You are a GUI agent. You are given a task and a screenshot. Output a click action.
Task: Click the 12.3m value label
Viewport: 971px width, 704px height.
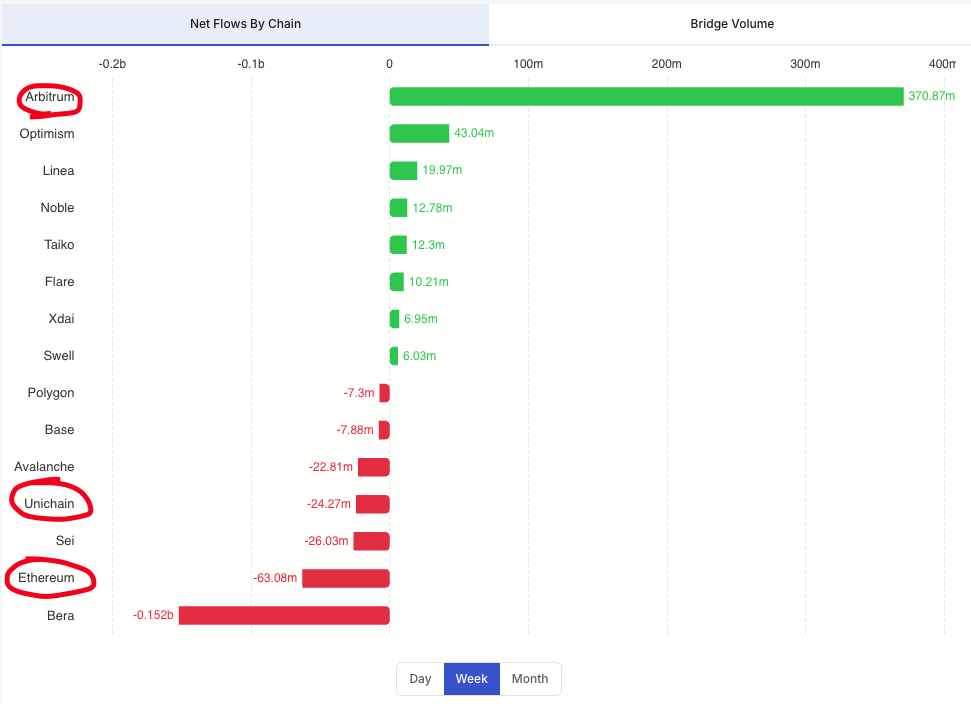[x=429, y=245]
